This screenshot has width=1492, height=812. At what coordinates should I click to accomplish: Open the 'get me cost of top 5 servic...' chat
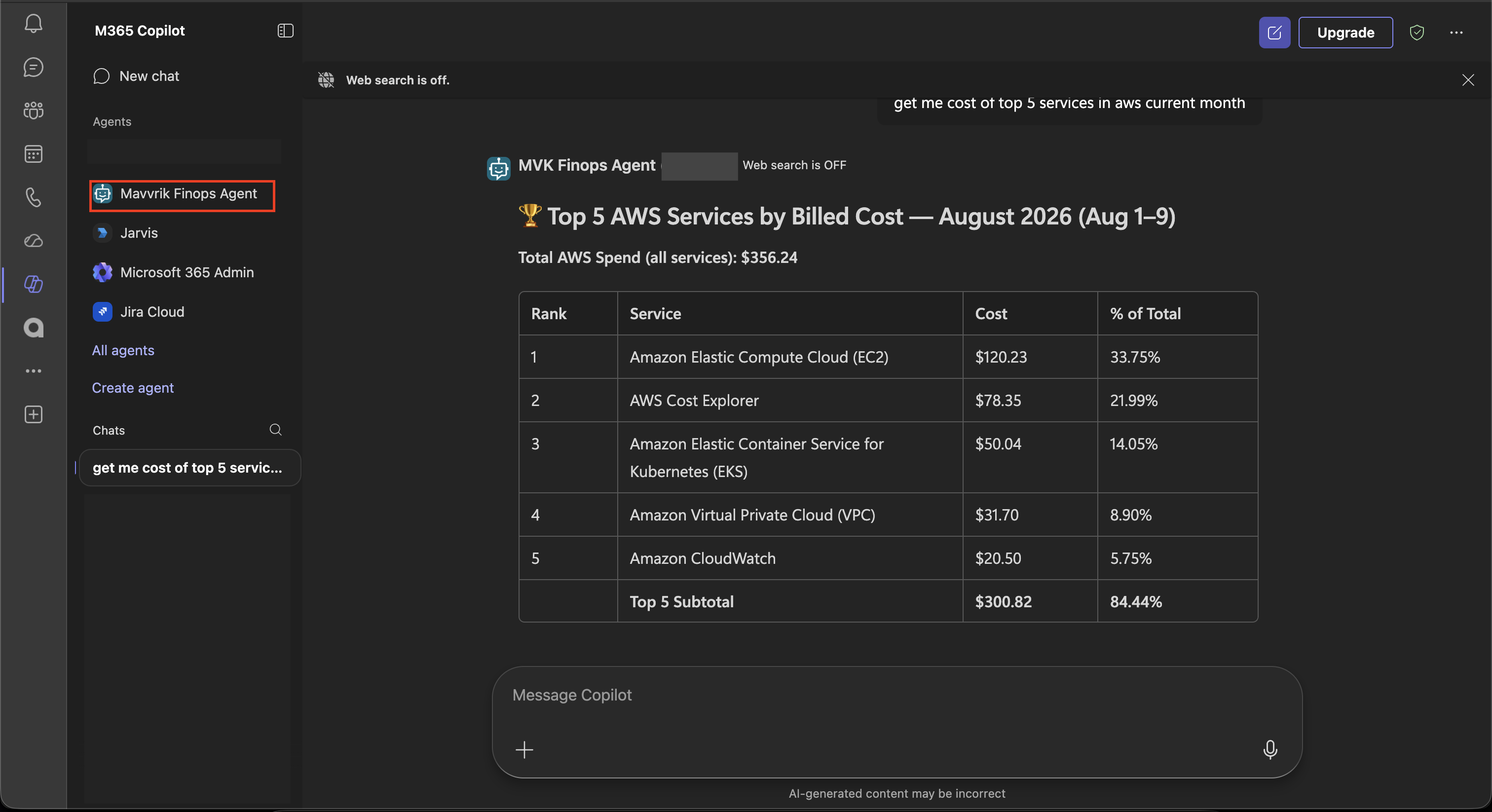[x=189, y=467]
